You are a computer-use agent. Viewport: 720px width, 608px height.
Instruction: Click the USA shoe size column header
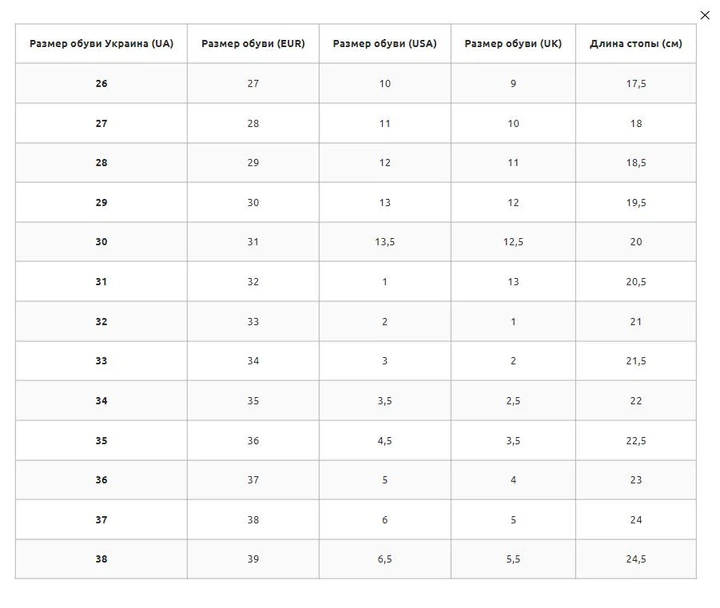pyautogui.click(x=385, y=44)
